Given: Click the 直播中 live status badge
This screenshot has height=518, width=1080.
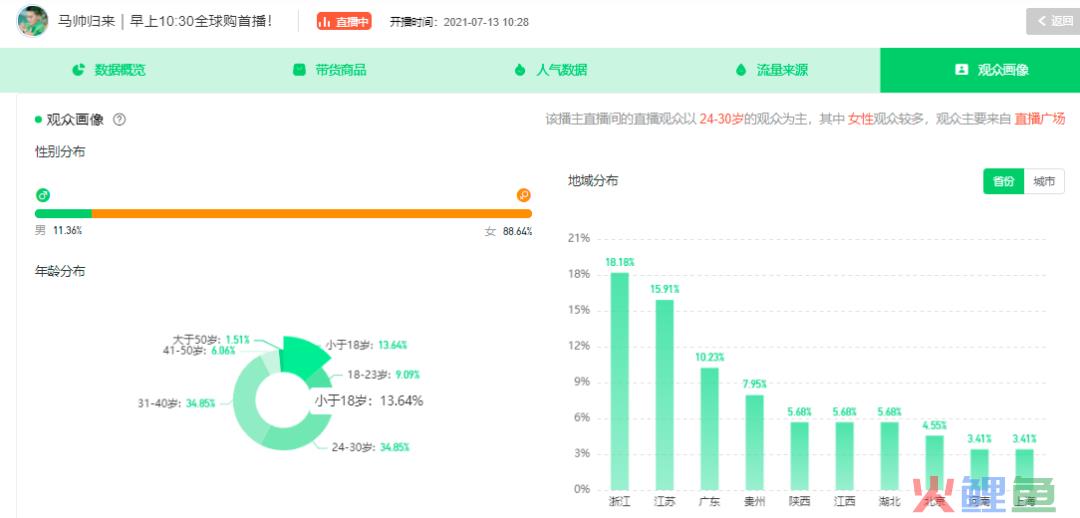Looking at the screenshot, I should [344, 21].
